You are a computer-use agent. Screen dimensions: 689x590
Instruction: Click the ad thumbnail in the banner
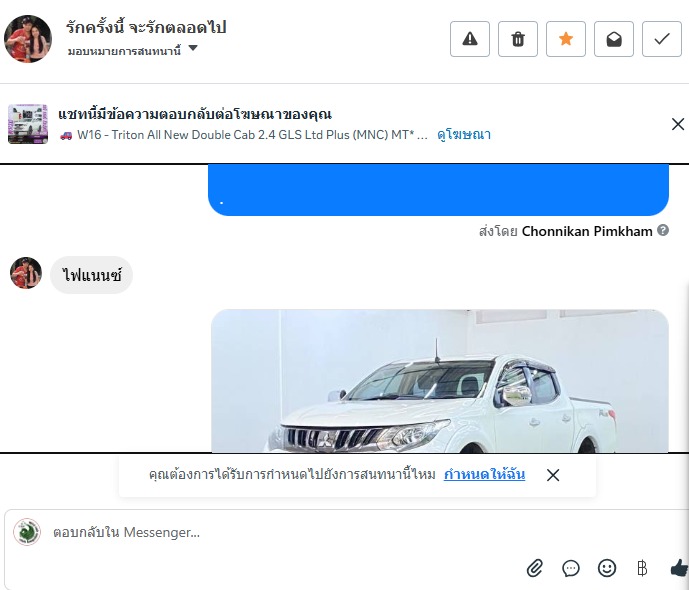tap(28, 124)
